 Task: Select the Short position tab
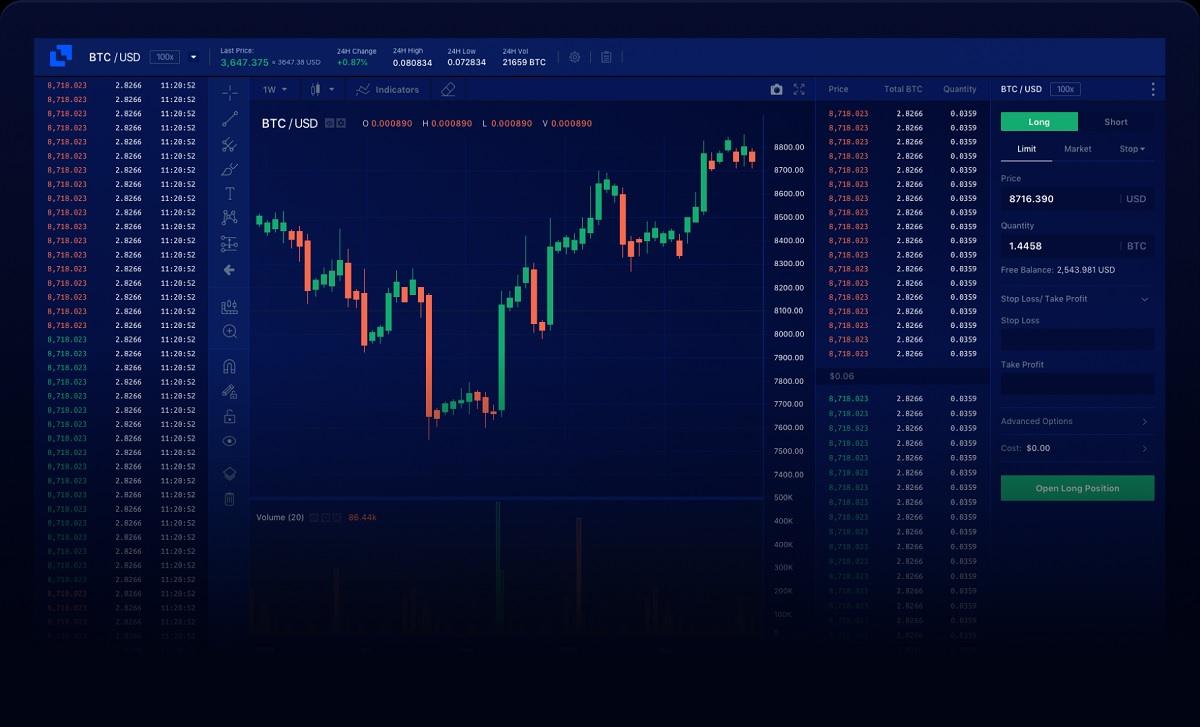(1116, 122)
